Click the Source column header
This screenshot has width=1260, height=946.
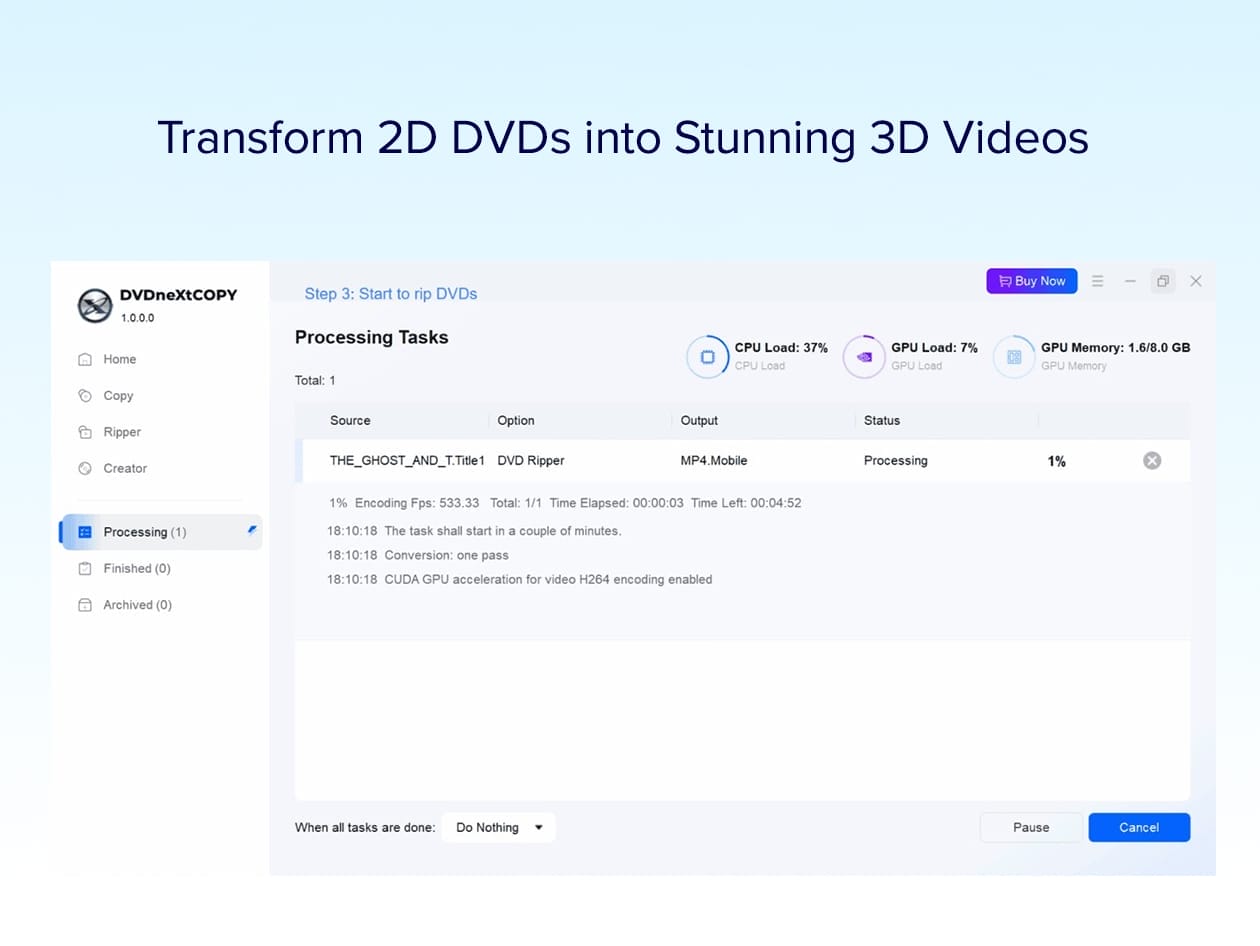(350, 421)
